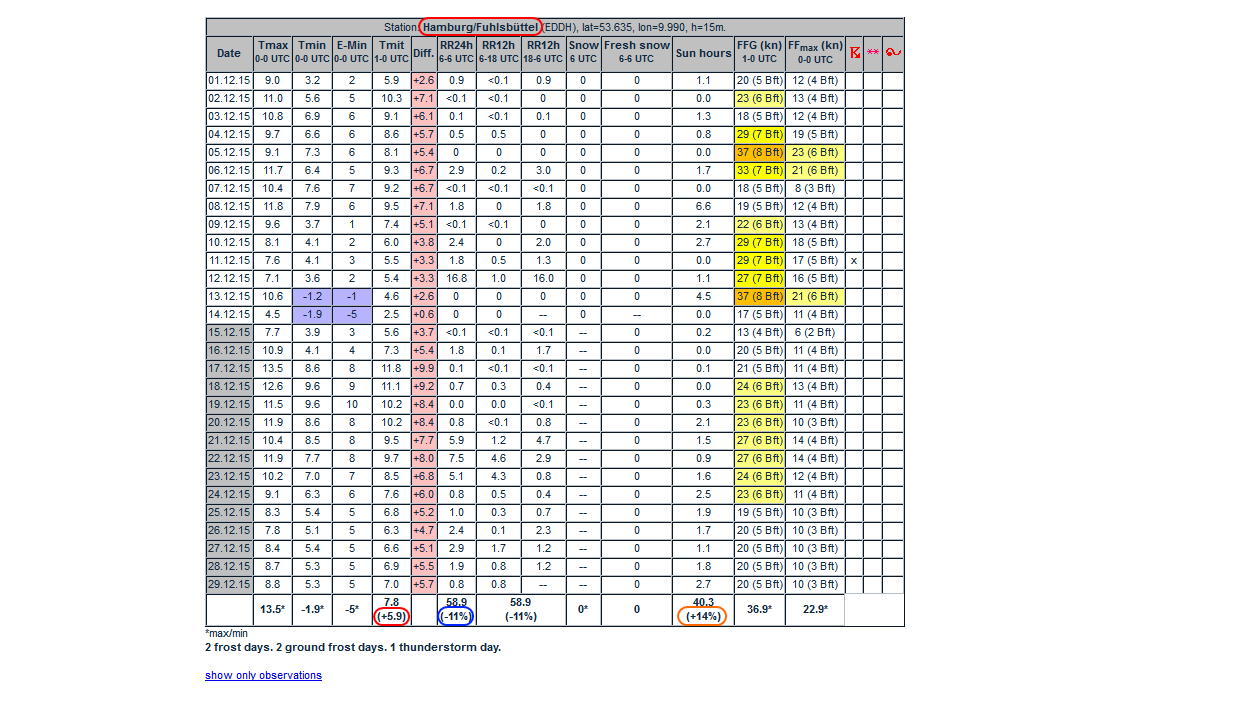
Task: Click the summary Tmit value 7.8 (+5.9)
Action: click(392, 610)
